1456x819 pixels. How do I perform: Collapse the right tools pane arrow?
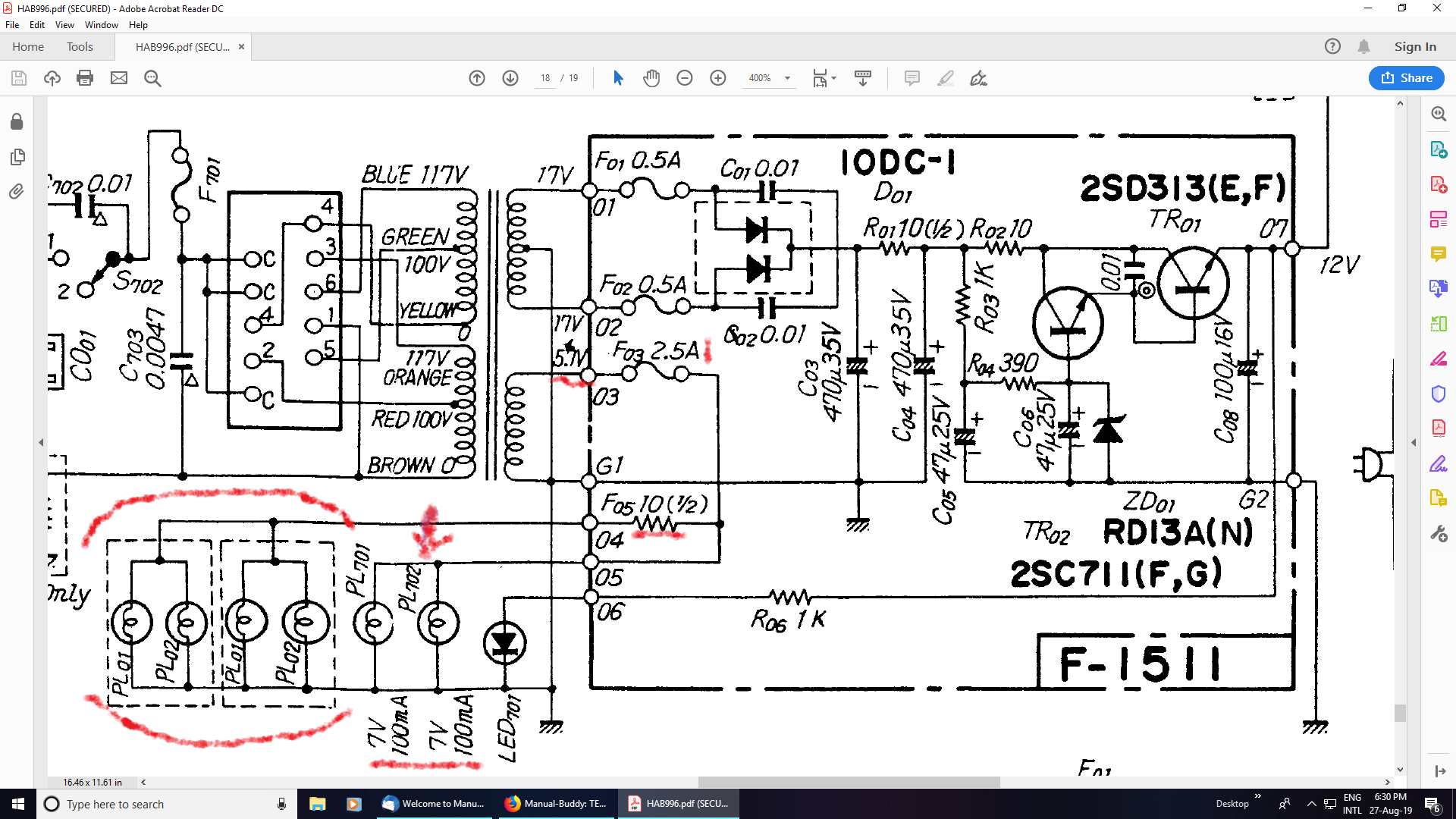pos(1414,442)
